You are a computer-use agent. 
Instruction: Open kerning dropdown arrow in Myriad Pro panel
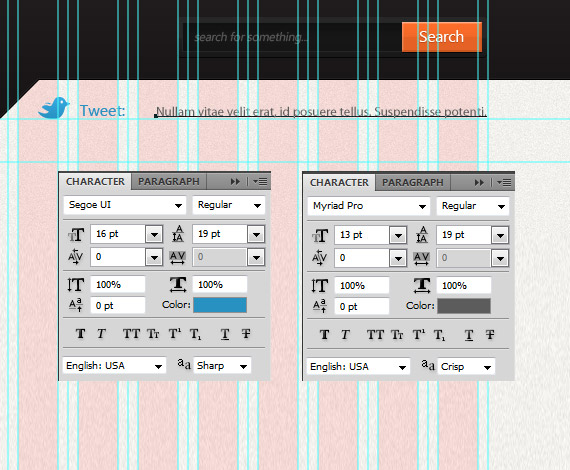pos(398,258)
